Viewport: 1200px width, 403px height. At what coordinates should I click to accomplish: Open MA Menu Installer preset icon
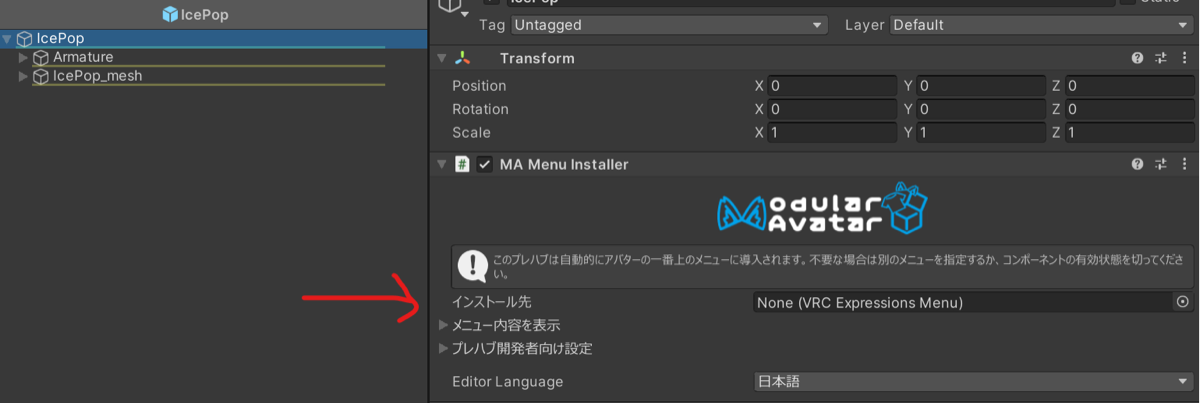pos(1161,164)
